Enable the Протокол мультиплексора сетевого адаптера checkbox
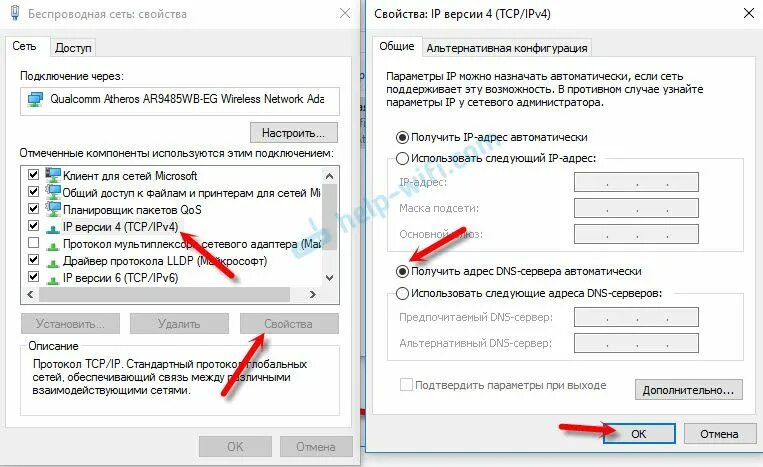Viewport: 763px width, 467px height. (34, 242)
